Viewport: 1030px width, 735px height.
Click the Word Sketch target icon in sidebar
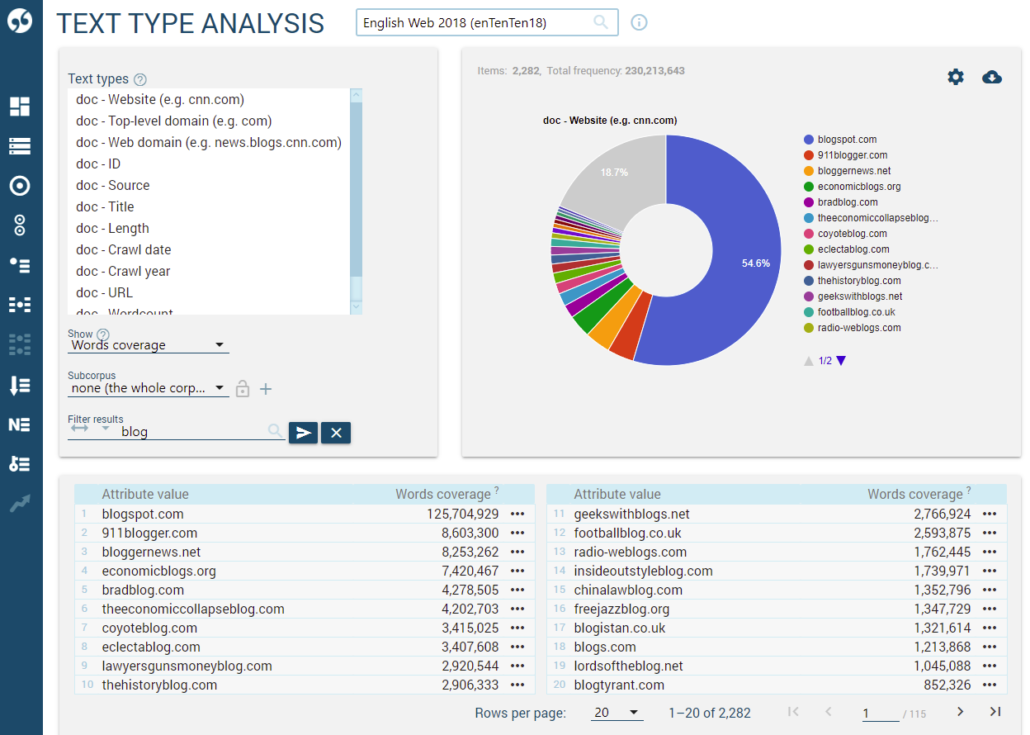[20, 185]
